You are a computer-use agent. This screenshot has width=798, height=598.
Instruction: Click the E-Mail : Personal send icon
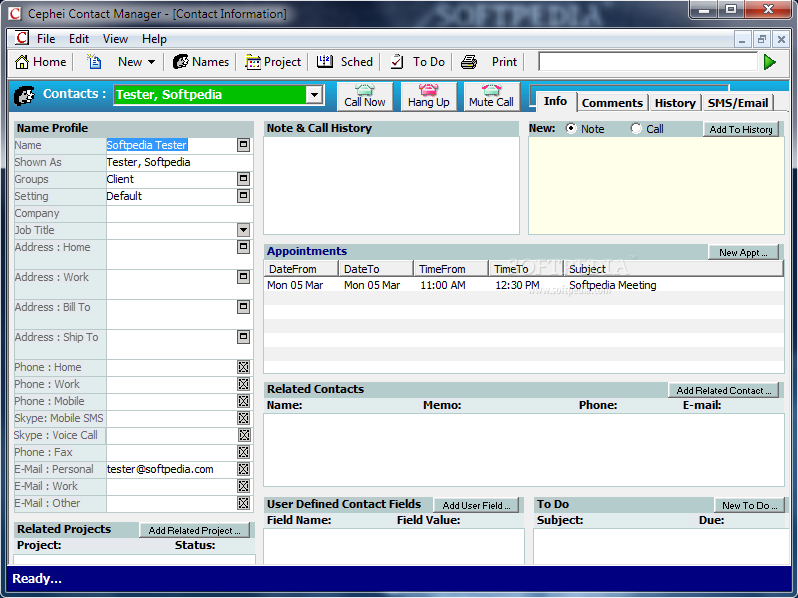(x=244, y=469)
